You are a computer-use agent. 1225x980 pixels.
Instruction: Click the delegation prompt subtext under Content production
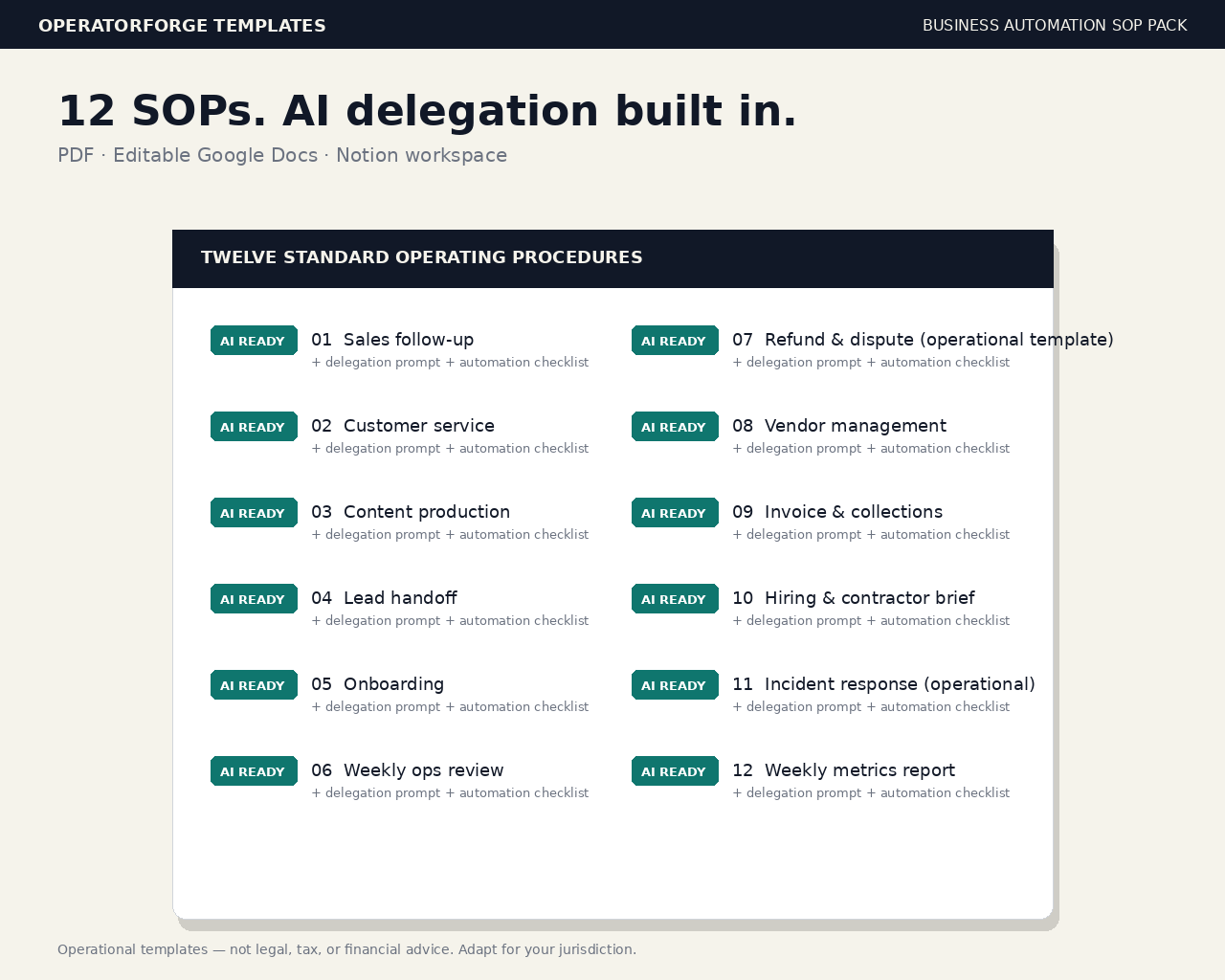point(450,535)
